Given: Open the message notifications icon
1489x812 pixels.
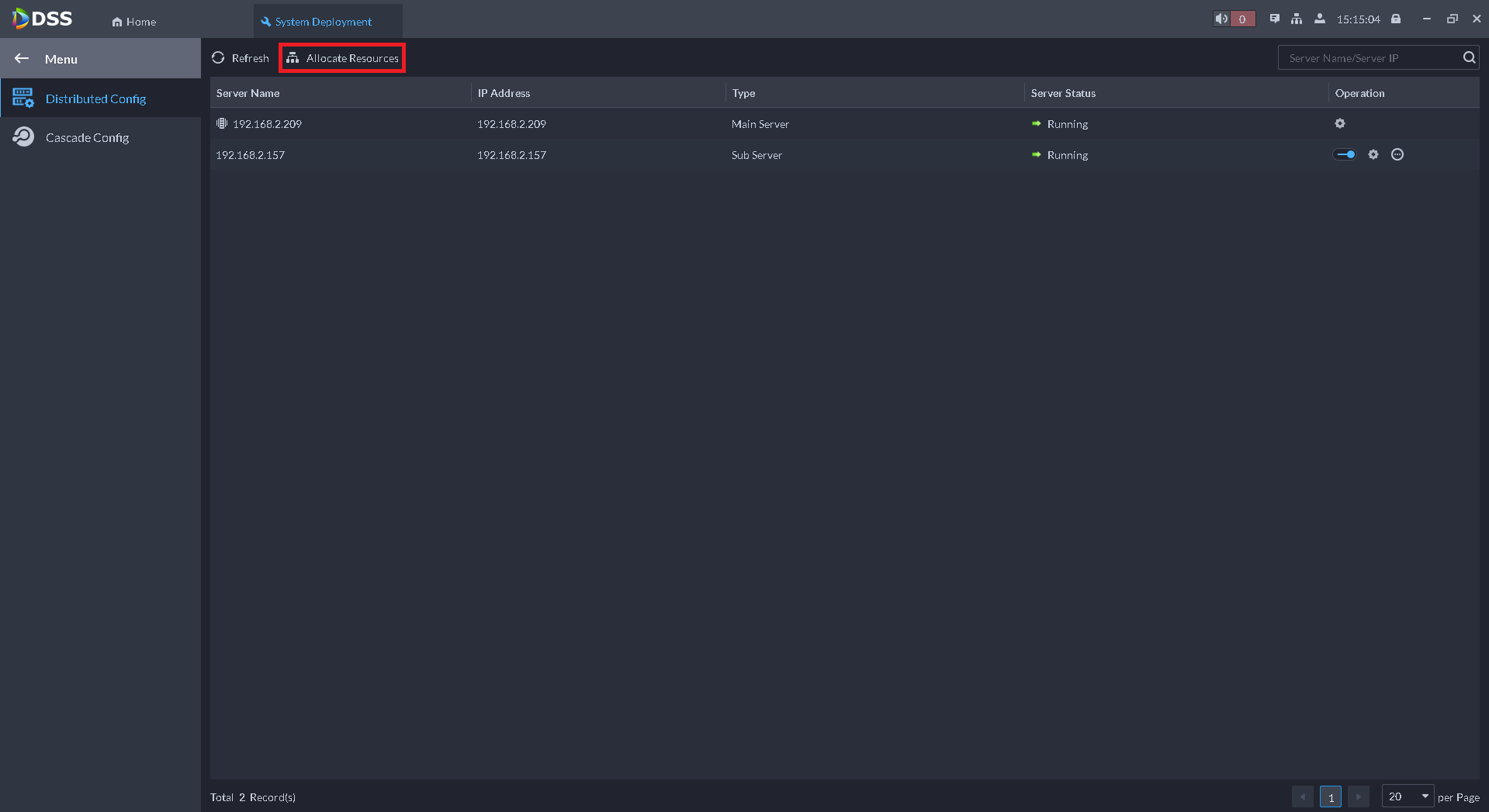Looking at the screenshot, I should click(x=1274, y=19).
